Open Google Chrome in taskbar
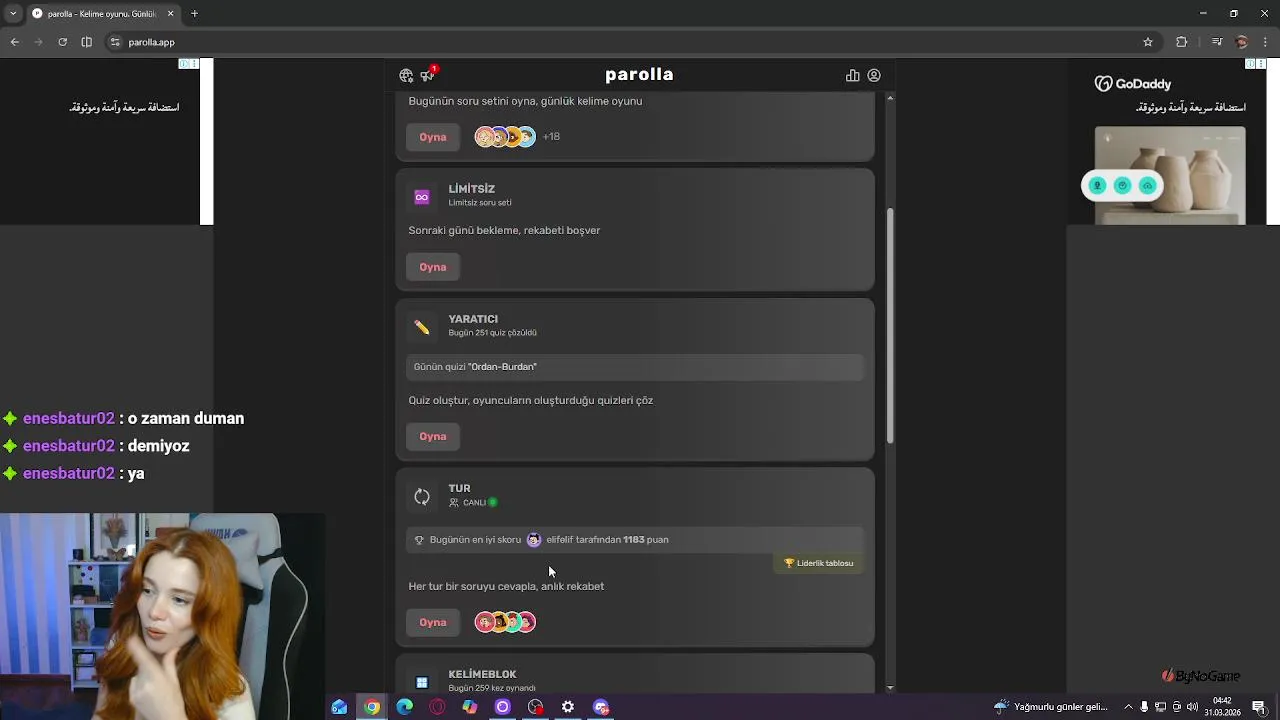The image size is (1280, 720). tap(372, 707)
